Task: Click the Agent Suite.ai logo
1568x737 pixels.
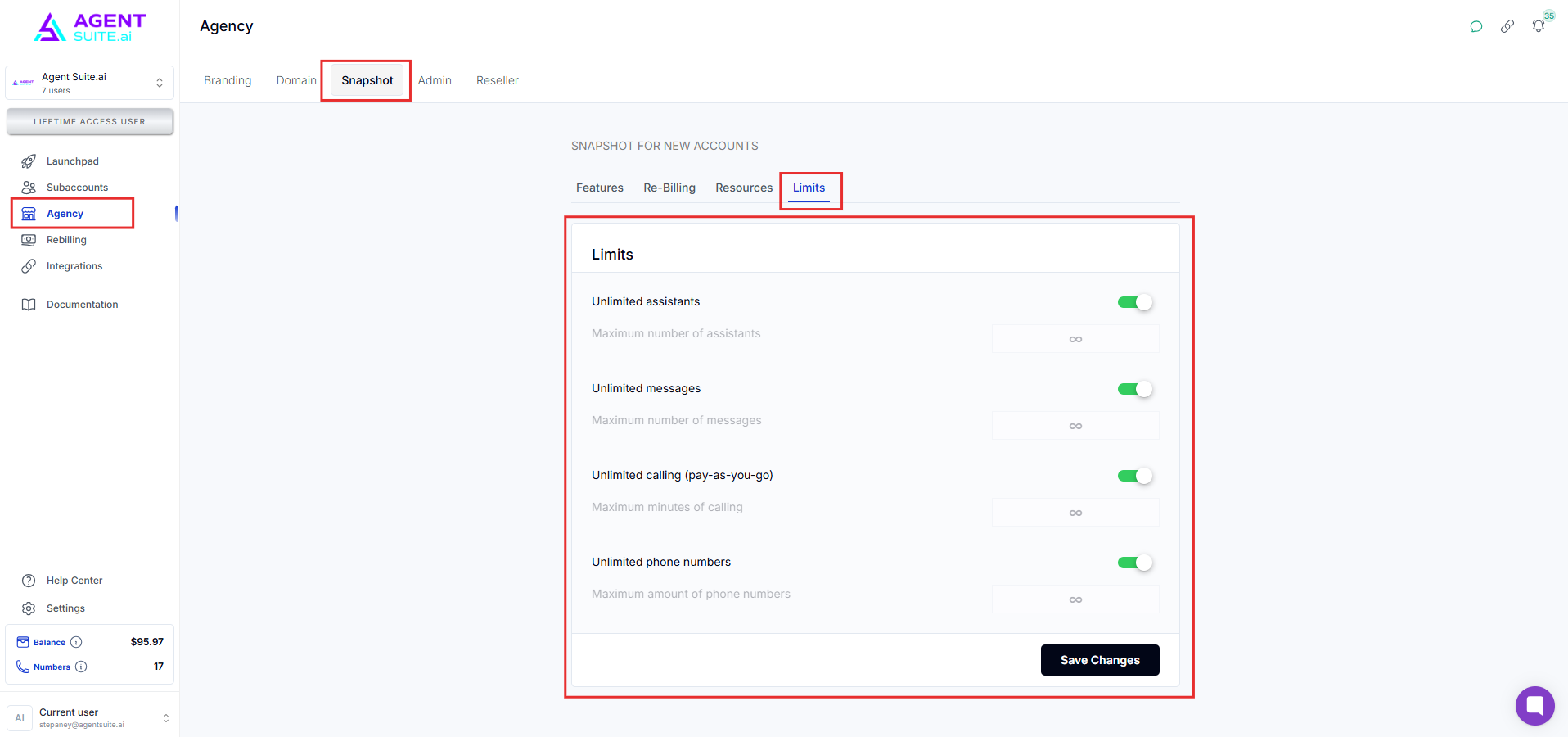Action: (x=89, y=28)
